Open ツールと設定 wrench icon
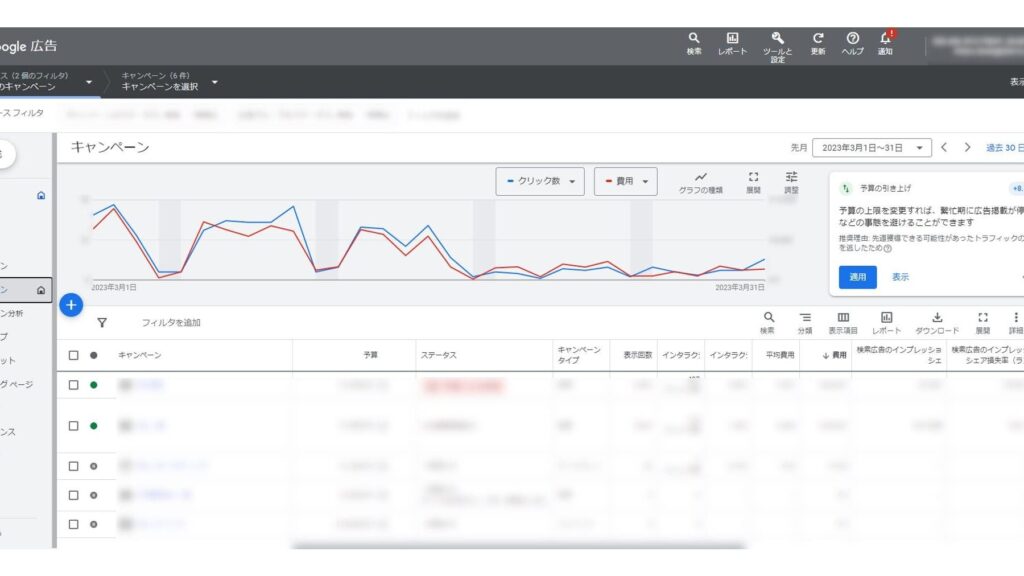 (777, 38)
